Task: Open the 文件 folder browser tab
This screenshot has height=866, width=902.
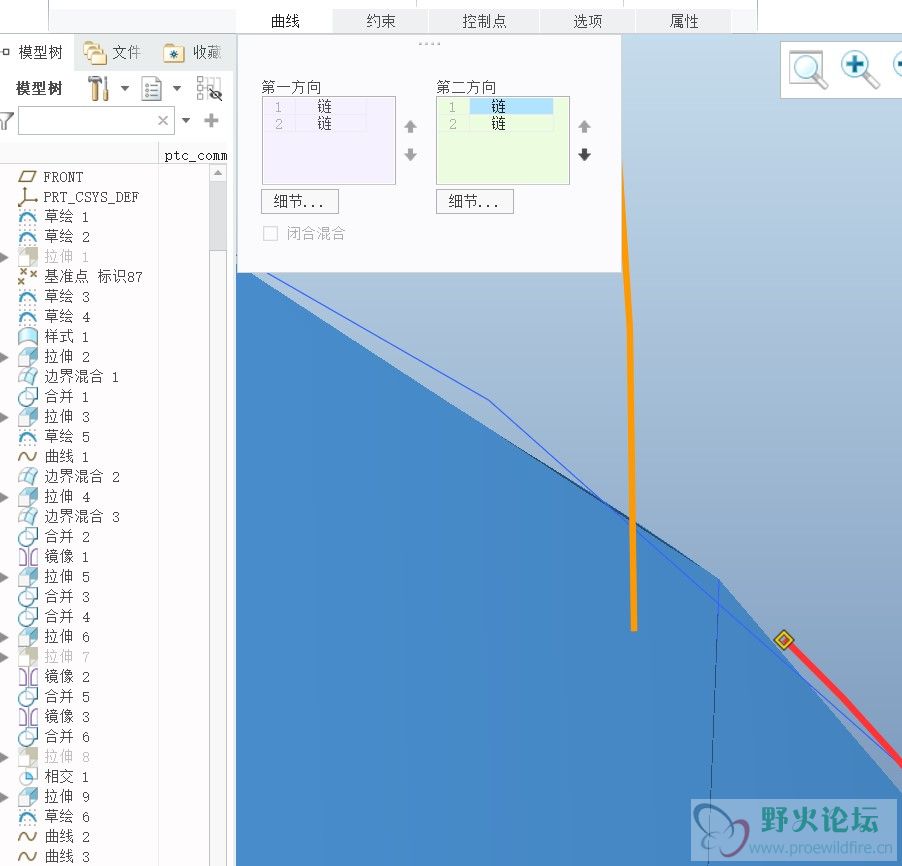Action: (x=112, y=52)
